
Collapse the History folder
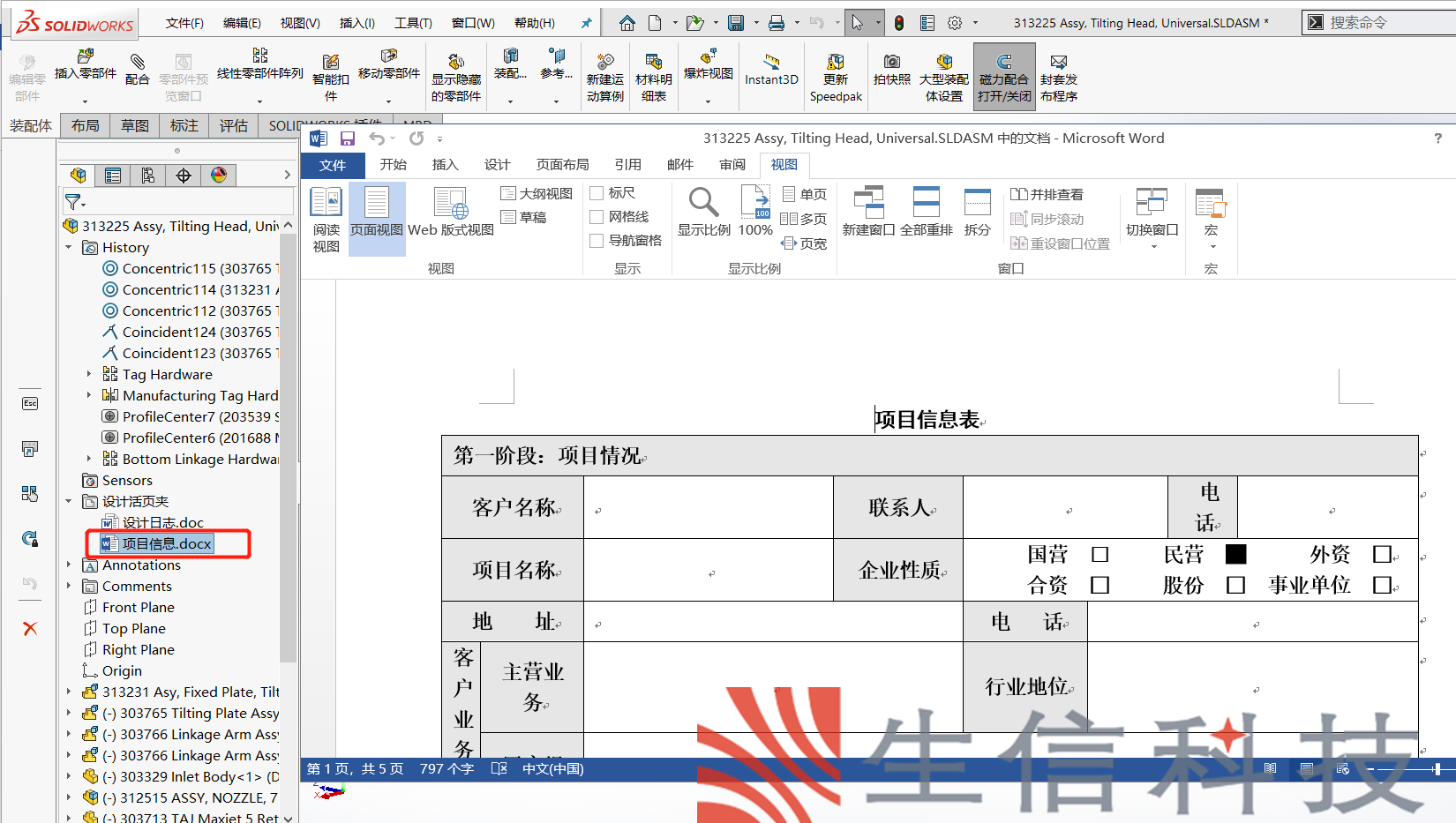tap(69, 248)
